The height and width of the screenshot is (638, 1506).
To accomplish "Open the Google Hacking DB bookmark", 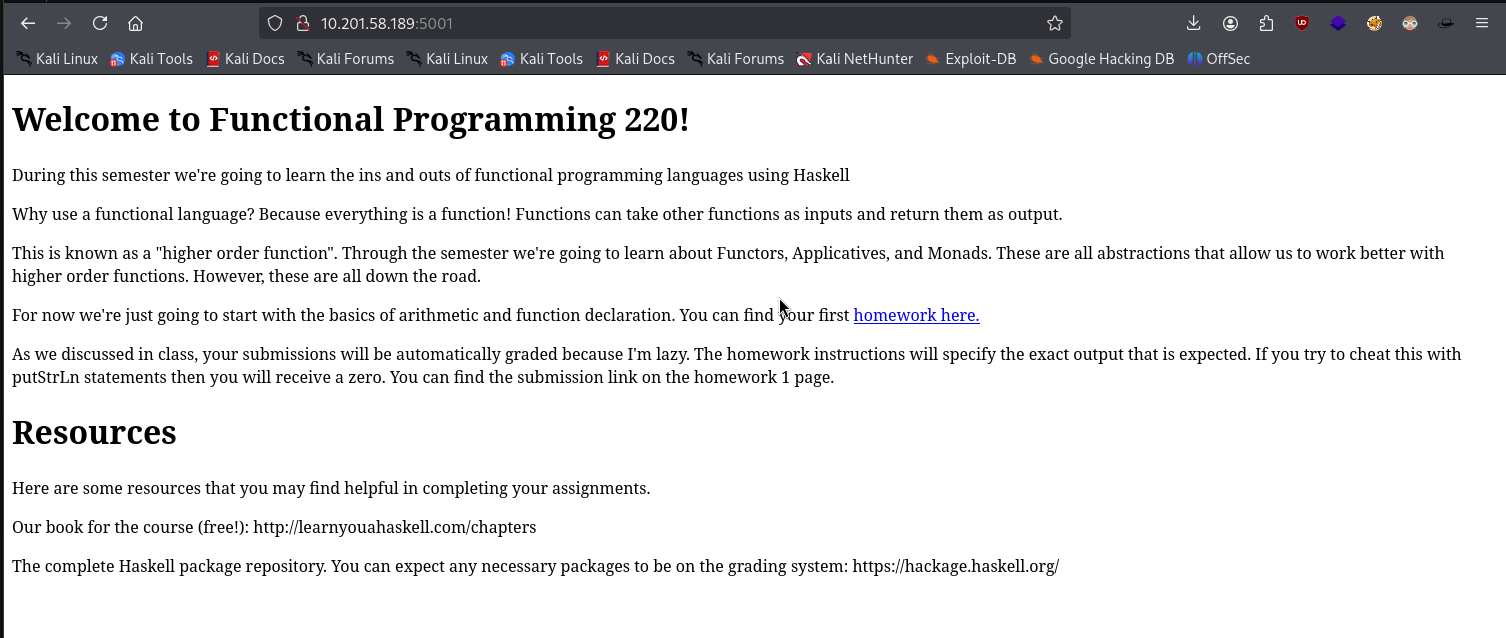I will (x=1101, y=59).
